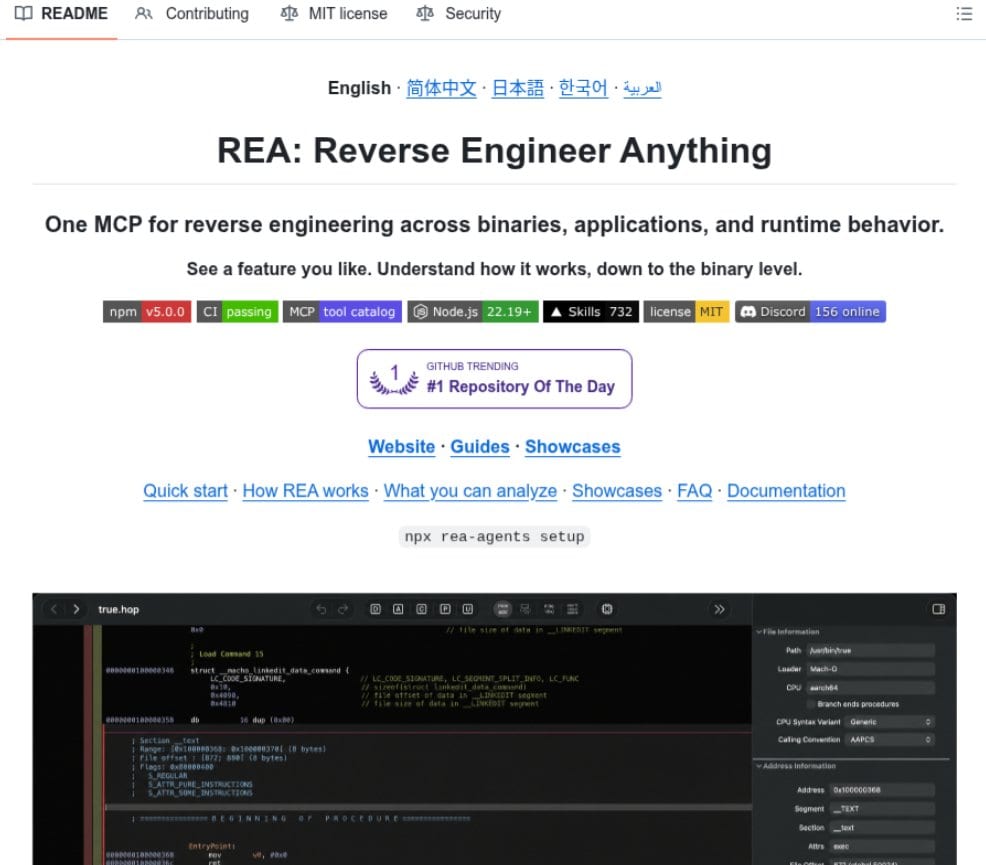
Task: Click the Path field in File Information
Action: coord(870,651)
